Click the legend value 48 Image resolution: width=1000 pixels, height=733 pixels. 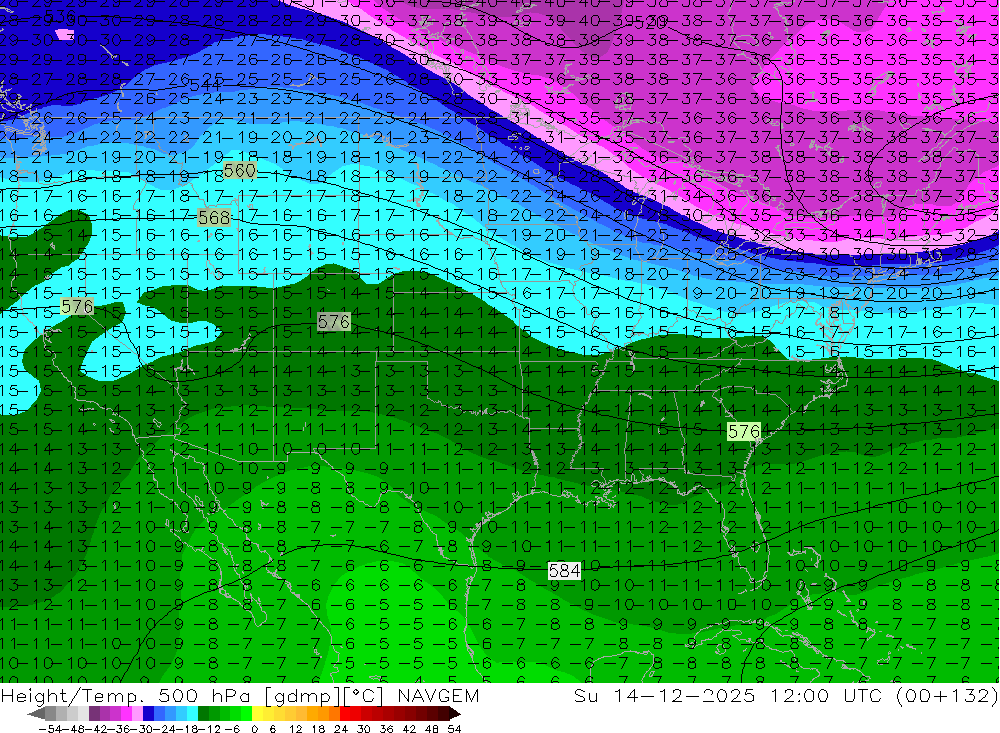pos(432,729)
